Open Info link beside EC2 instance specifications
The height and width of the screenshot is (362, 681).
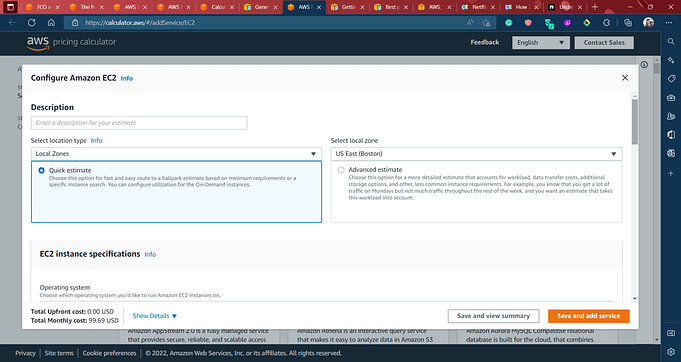pyautogui.click(x=150, y=254)
